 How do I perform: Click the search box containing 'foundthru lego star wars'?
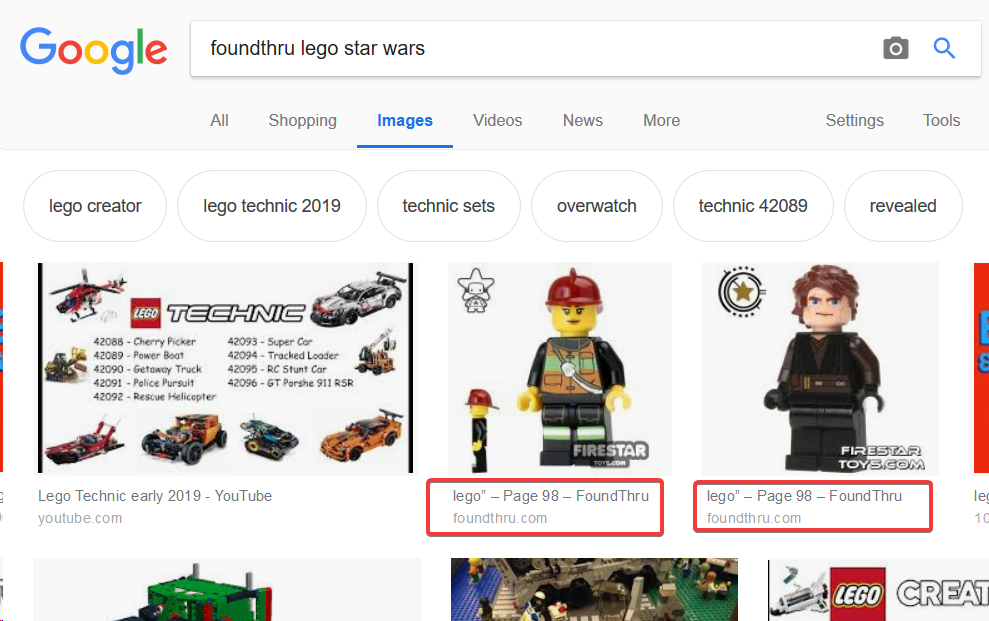[585, 49]
